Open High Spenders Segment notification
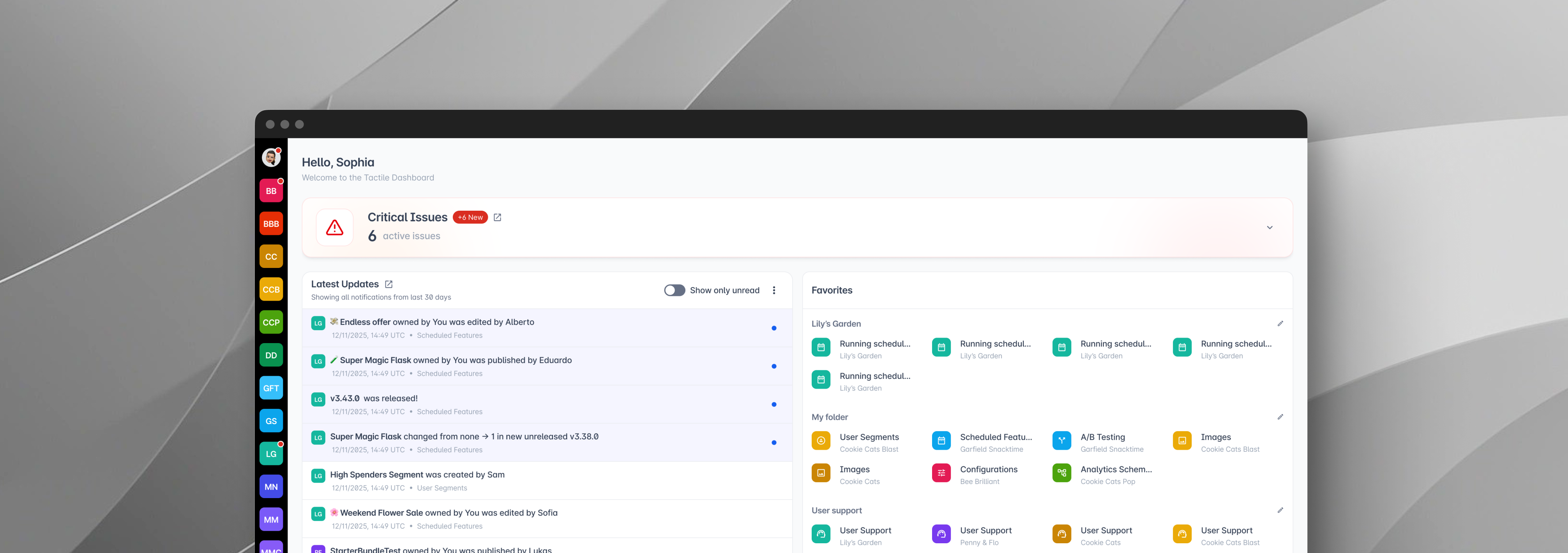 (417, 474)
